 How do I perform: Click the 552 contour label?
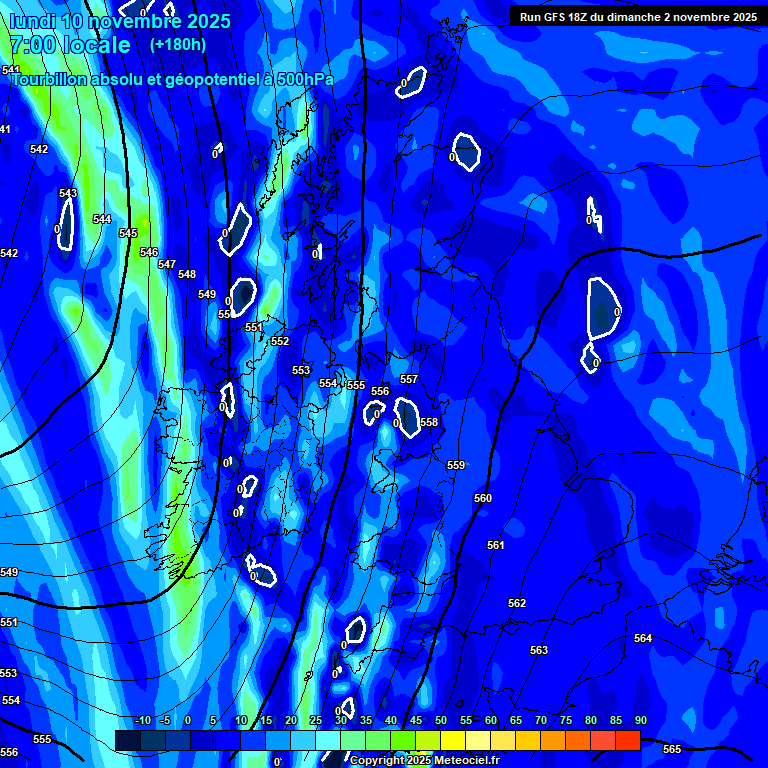tap(280, 341)
